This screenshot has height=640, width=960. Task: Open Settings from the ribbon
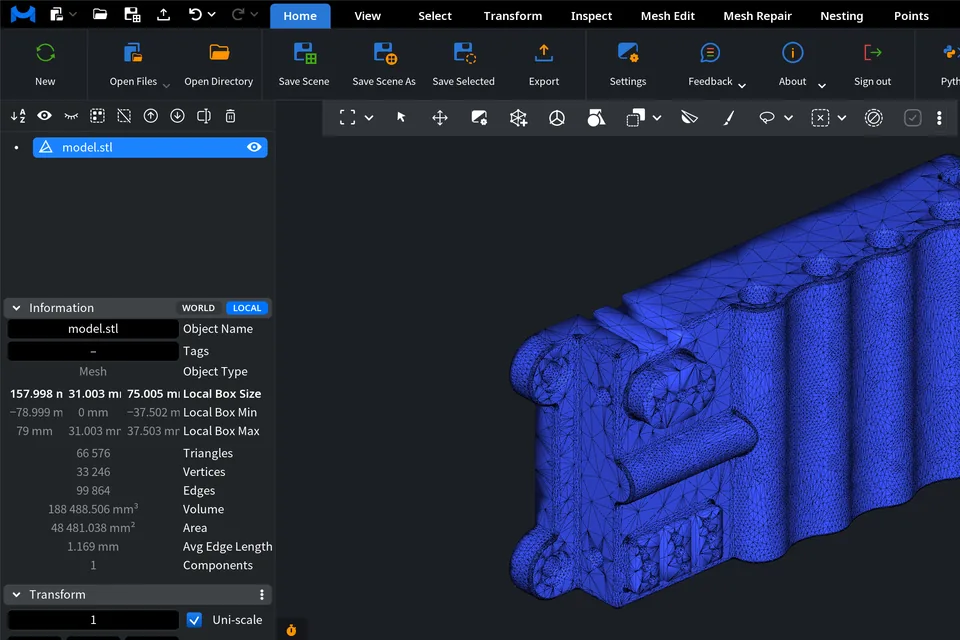[x=628, y=53]
